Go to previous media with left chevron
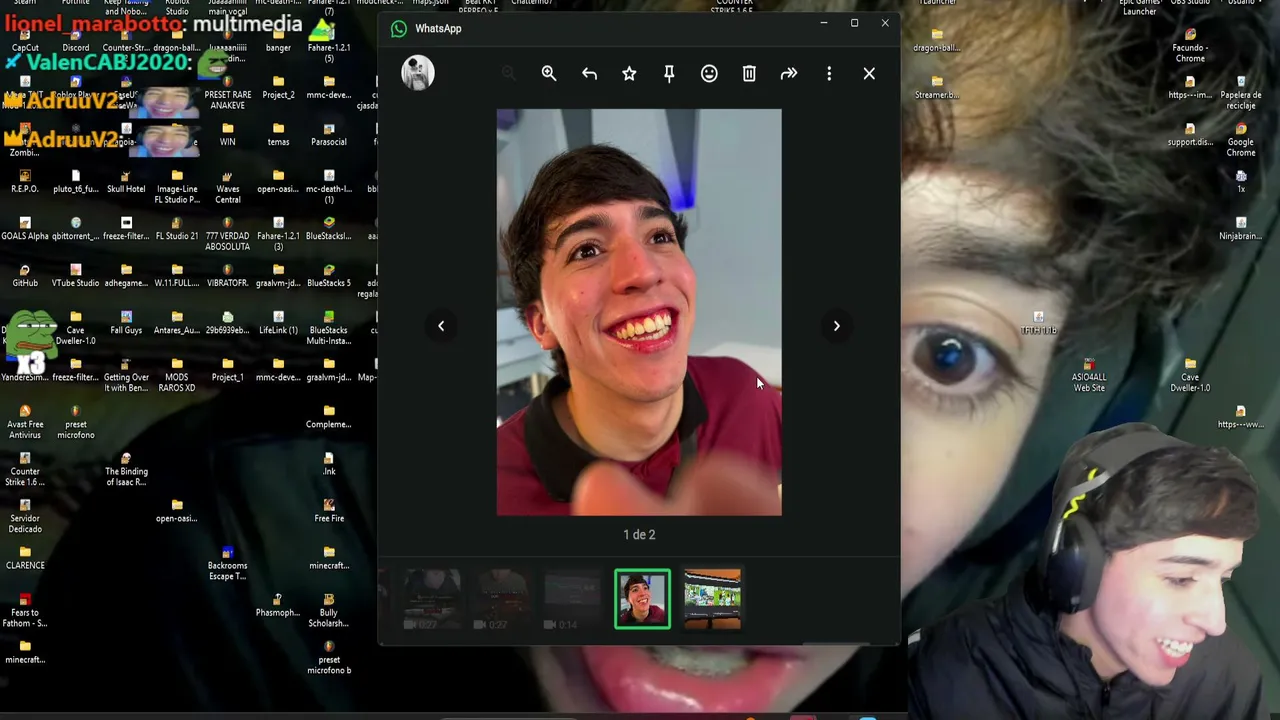The height and width of the screenshot is (720, 1280). [441, 326]
